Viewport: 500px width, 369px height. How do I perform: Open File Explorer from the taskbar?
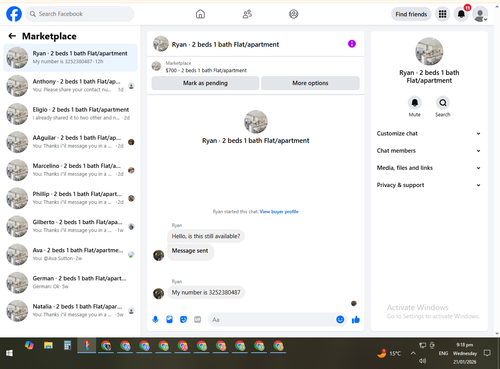point(48,346)
